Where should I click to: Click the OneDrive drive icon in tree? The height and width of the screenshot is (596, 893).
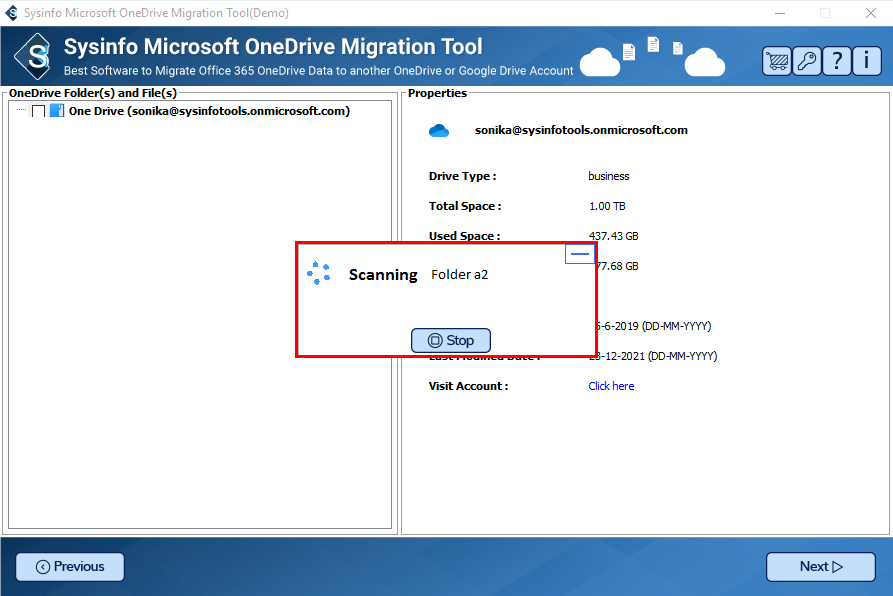coord(57,110)
